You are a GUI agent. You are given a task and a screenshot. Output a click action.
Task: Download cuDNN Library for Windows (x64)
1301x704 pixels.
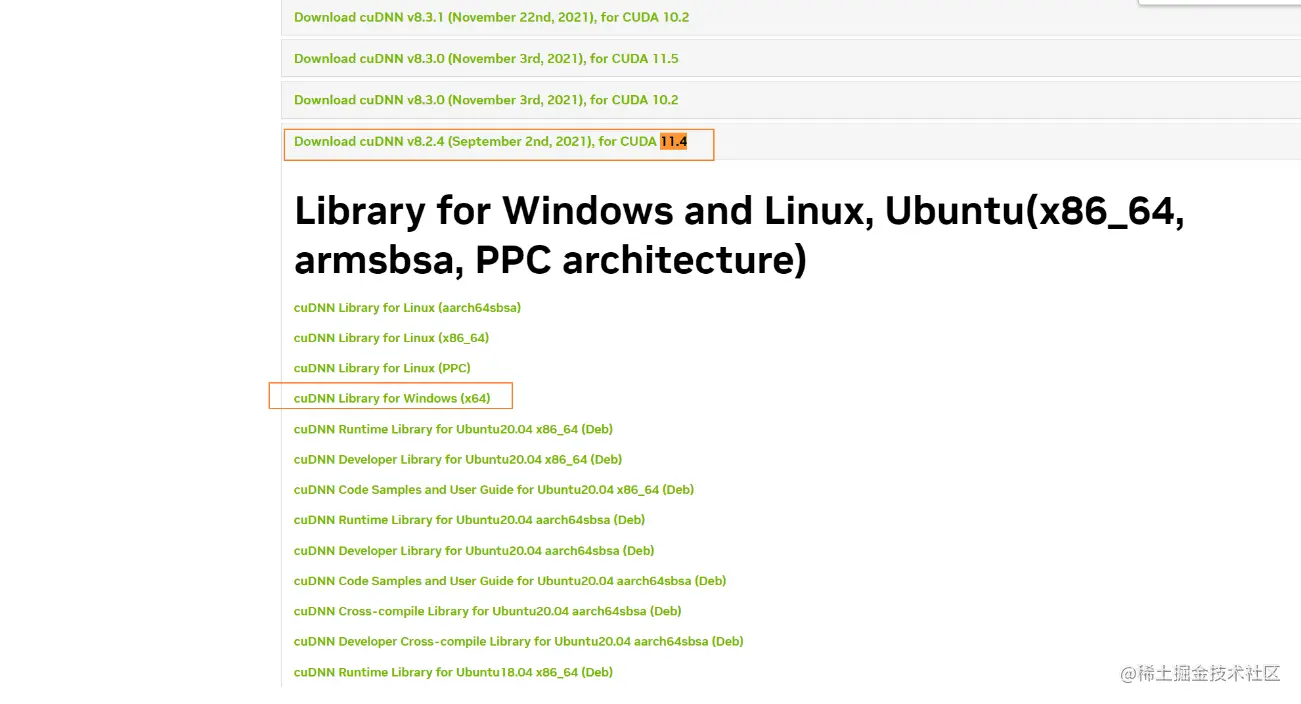coord(392,398)
